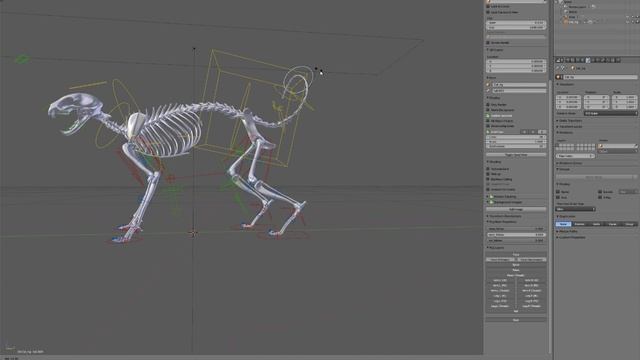Toggle Relationship Lines checkbox
The image size is (640, 360).
click(488, 126)
